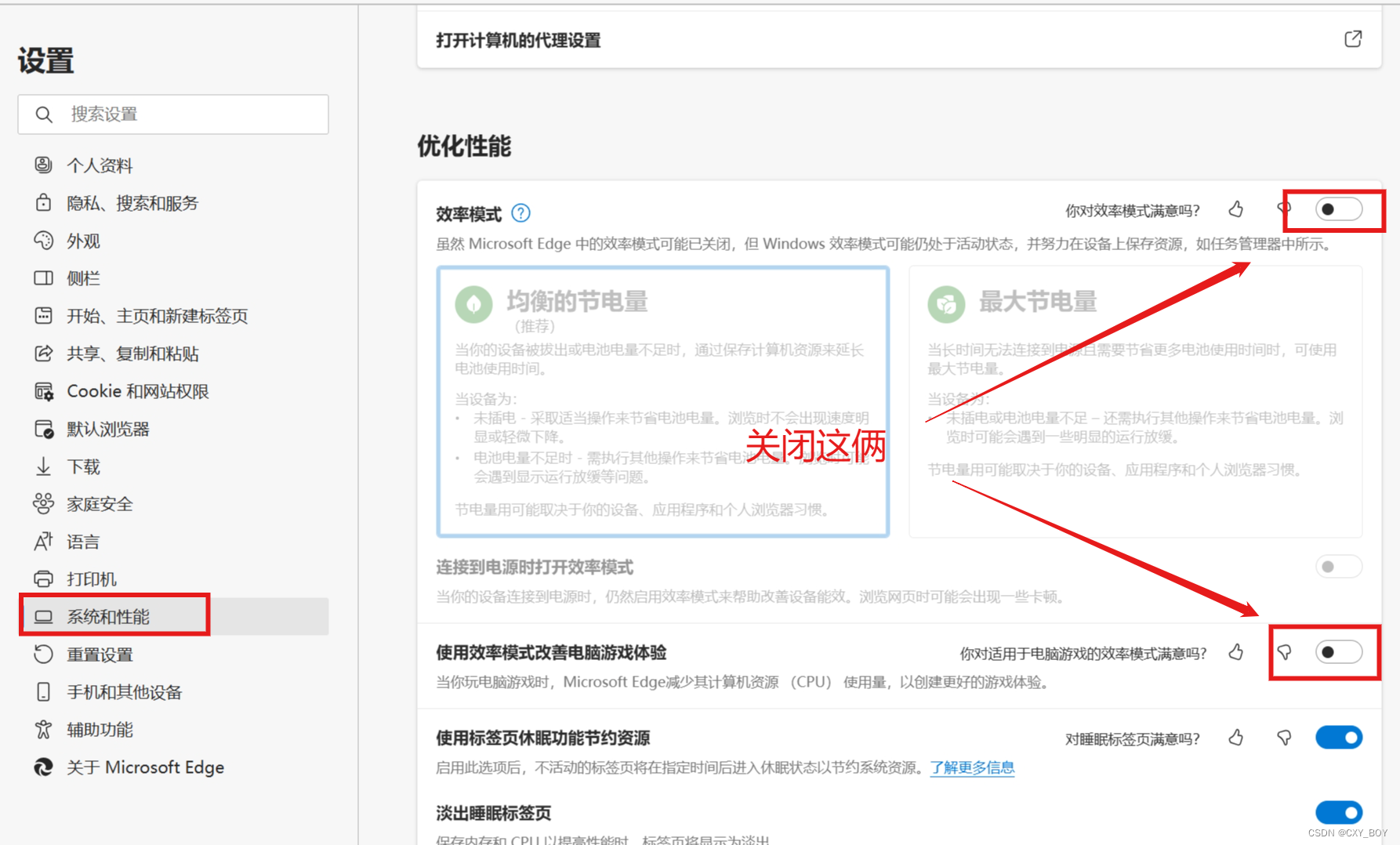This screenshot has height=845, width=1400.
Task: Give thumbs down for gaming efficiency mode
Action: 1284,652
